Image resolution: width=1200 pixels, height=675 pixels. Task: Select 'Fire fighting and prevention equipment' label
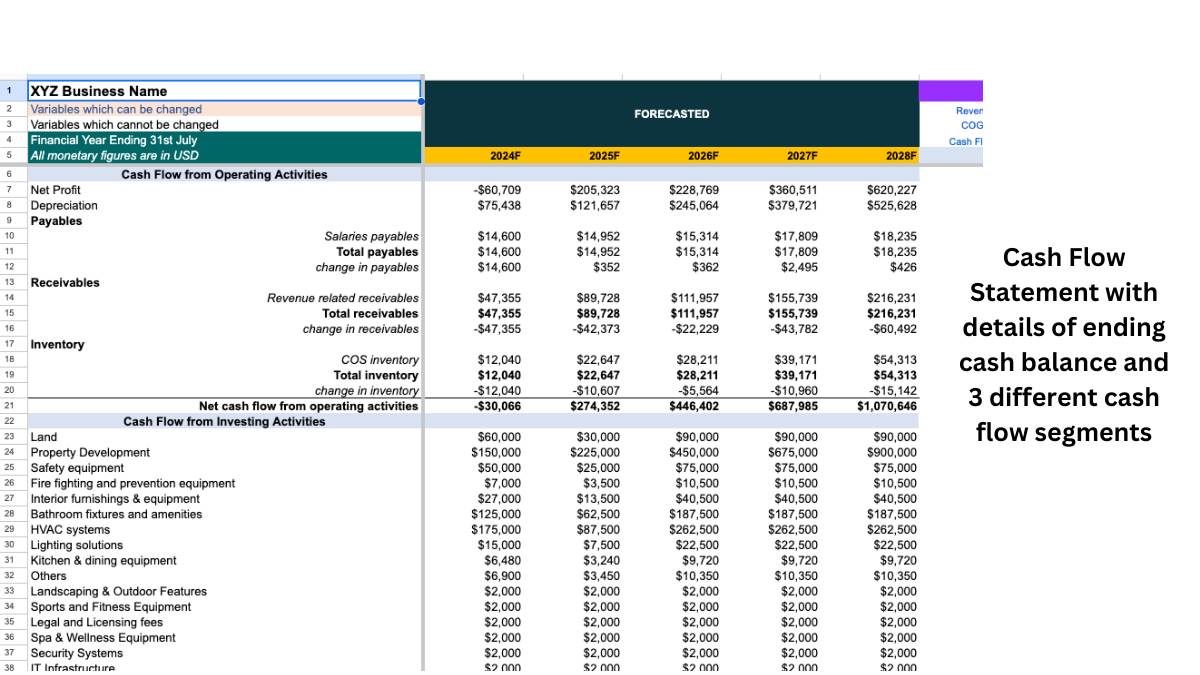(x=133, y=484)
